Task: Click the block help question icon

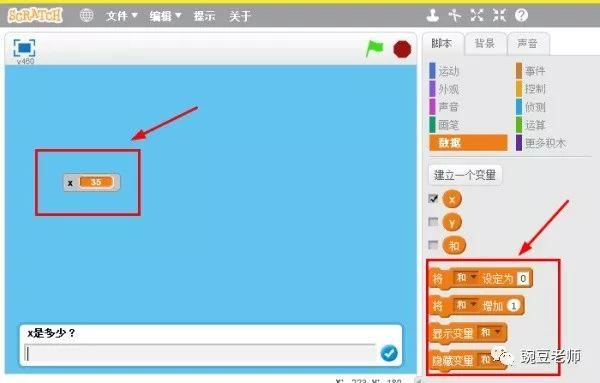Action: [x=521, y=16]
